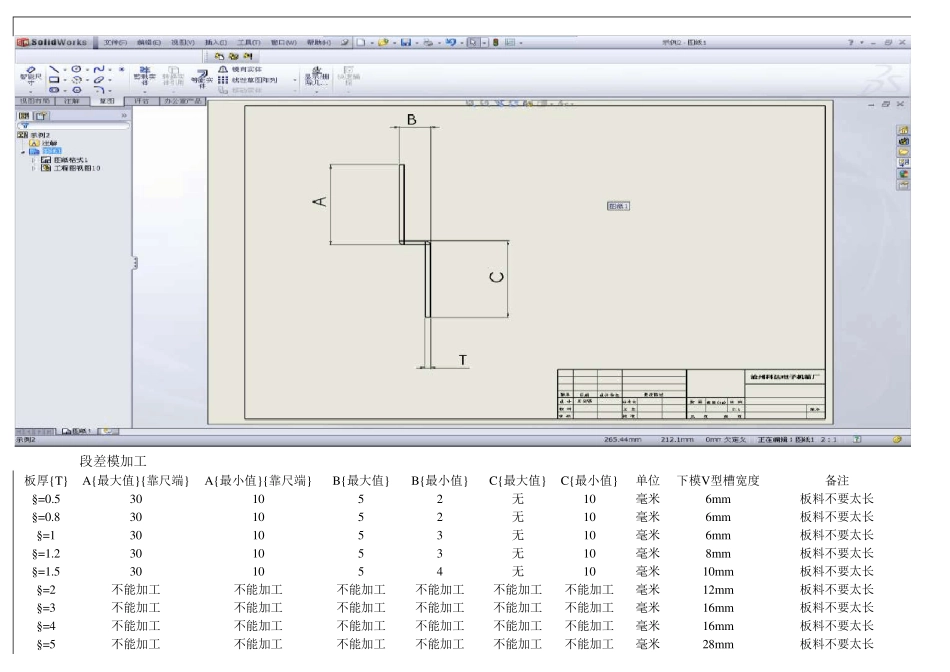Open the 工具 menu

tap(246, 44)
